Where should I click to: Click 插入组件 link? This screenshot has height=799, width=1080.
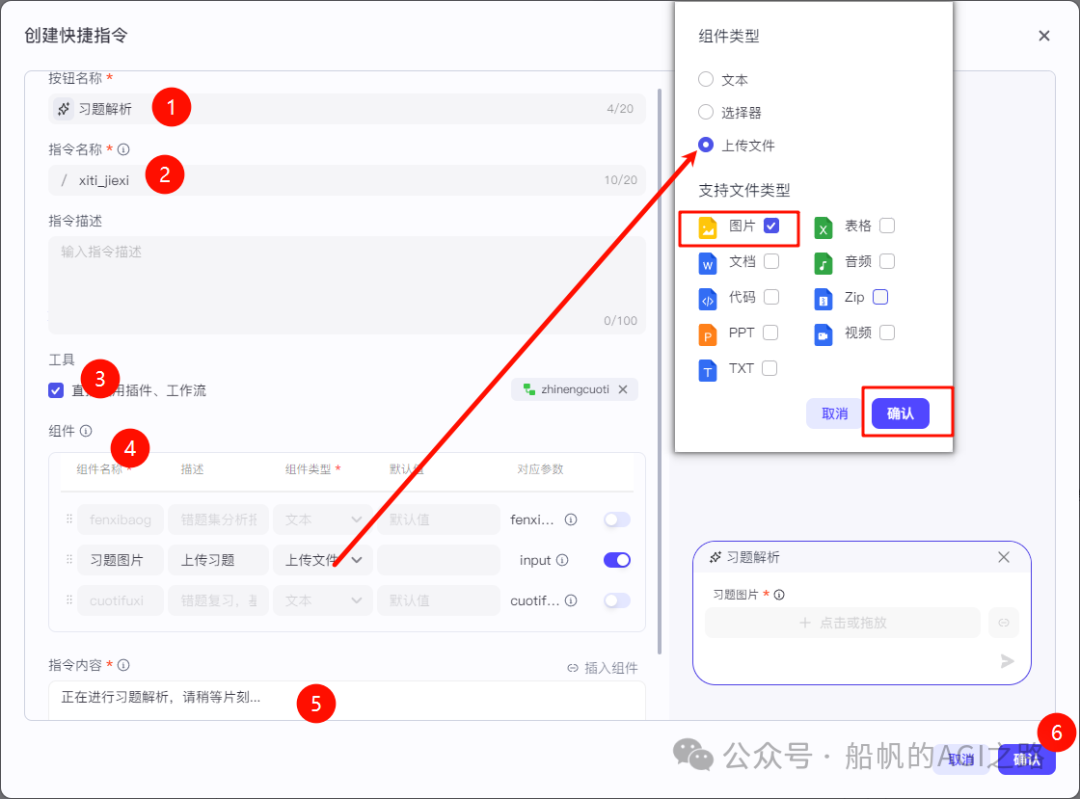click(603, 667)
